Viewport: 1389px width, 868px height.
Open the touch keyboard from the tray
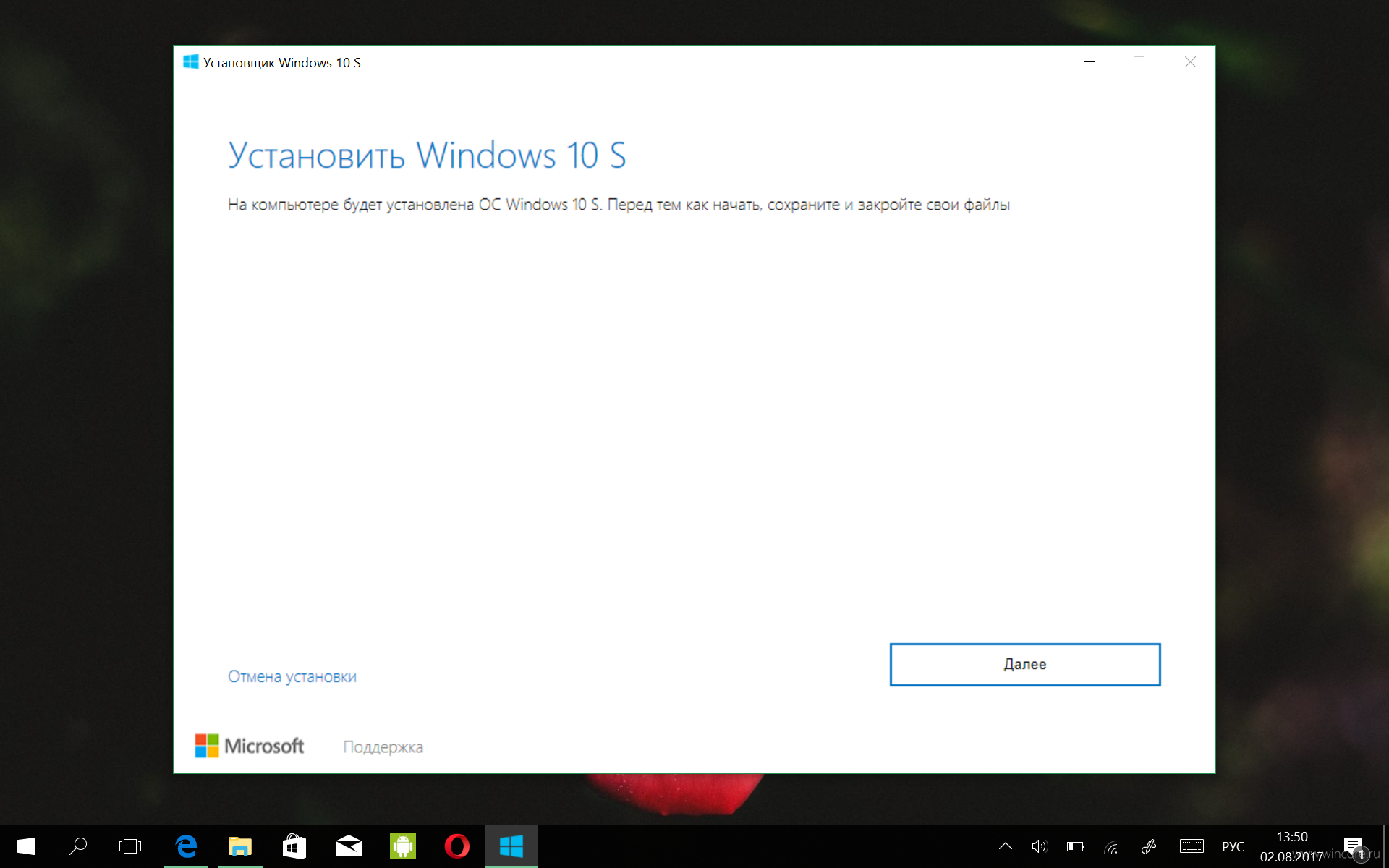click(1192, 846)
